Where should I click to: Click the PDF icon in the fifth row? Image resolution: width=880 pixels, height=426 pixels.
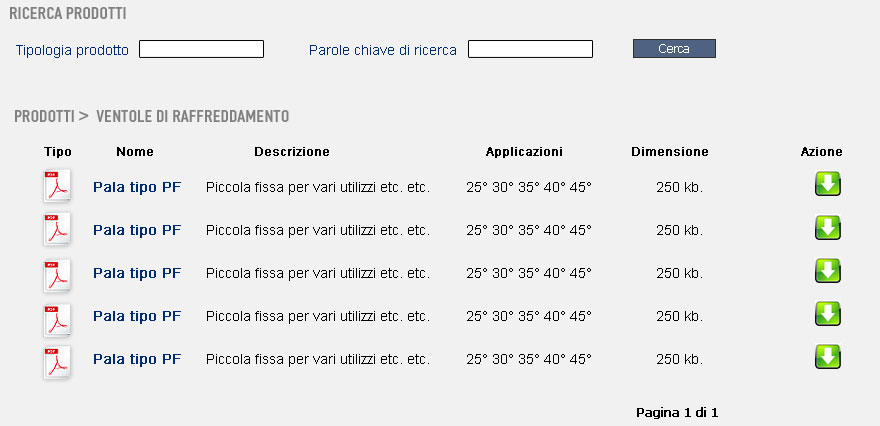pyautogui.click(x=57, y=361)
